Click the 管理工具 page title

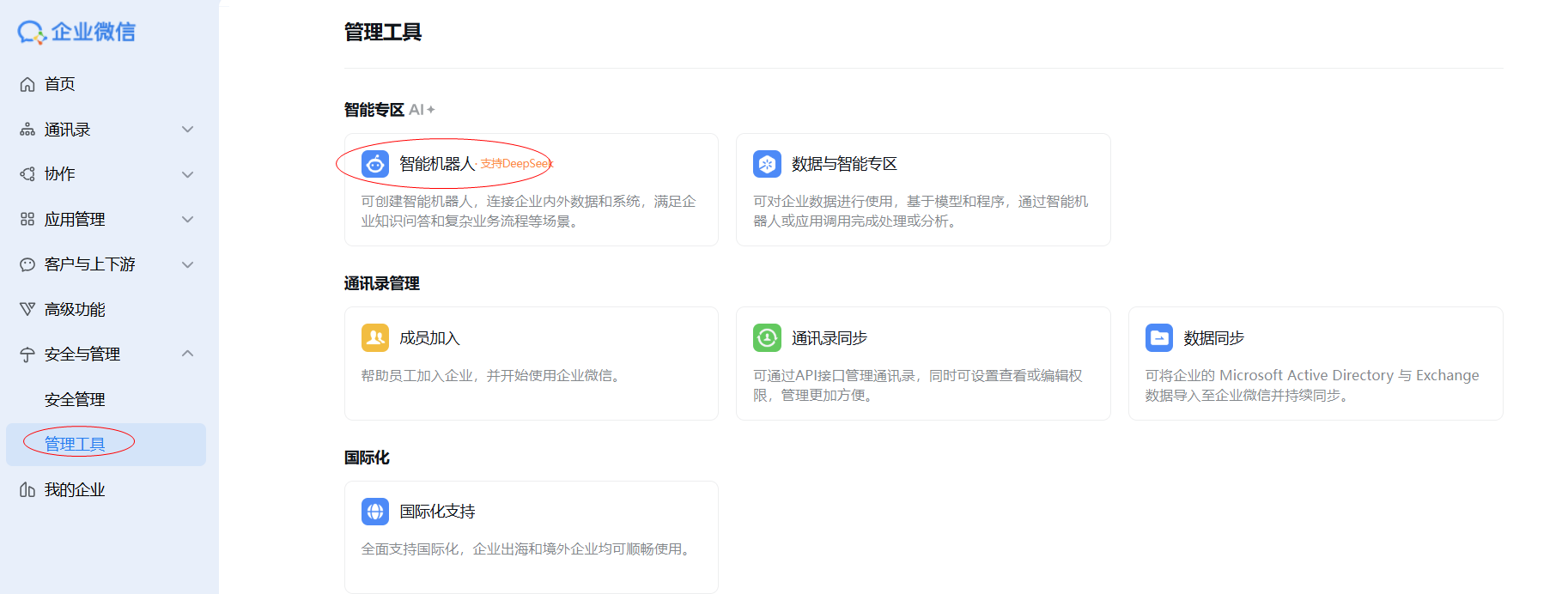click(383, 33)
